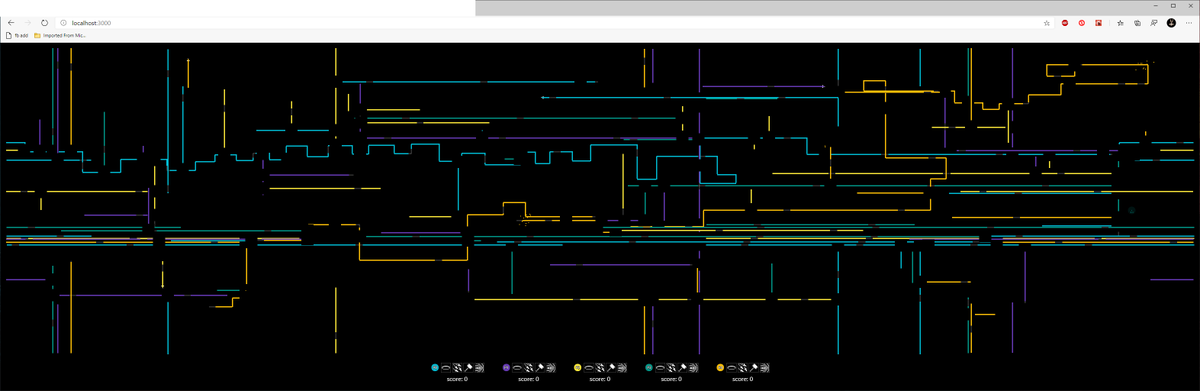Screen dimensions: 1200x391
Task: Reload the localhost page
Action: [x=45, y=22]
